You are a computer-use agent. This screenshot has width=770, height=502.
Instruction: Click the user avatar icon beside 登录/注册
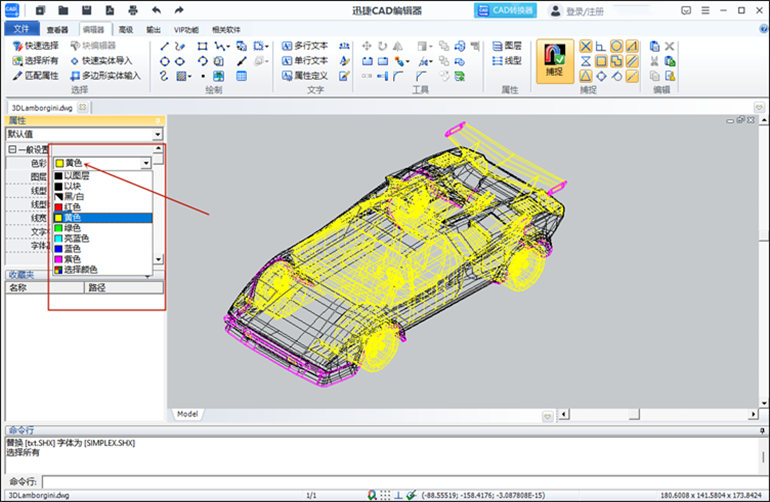tap(555, 11)
